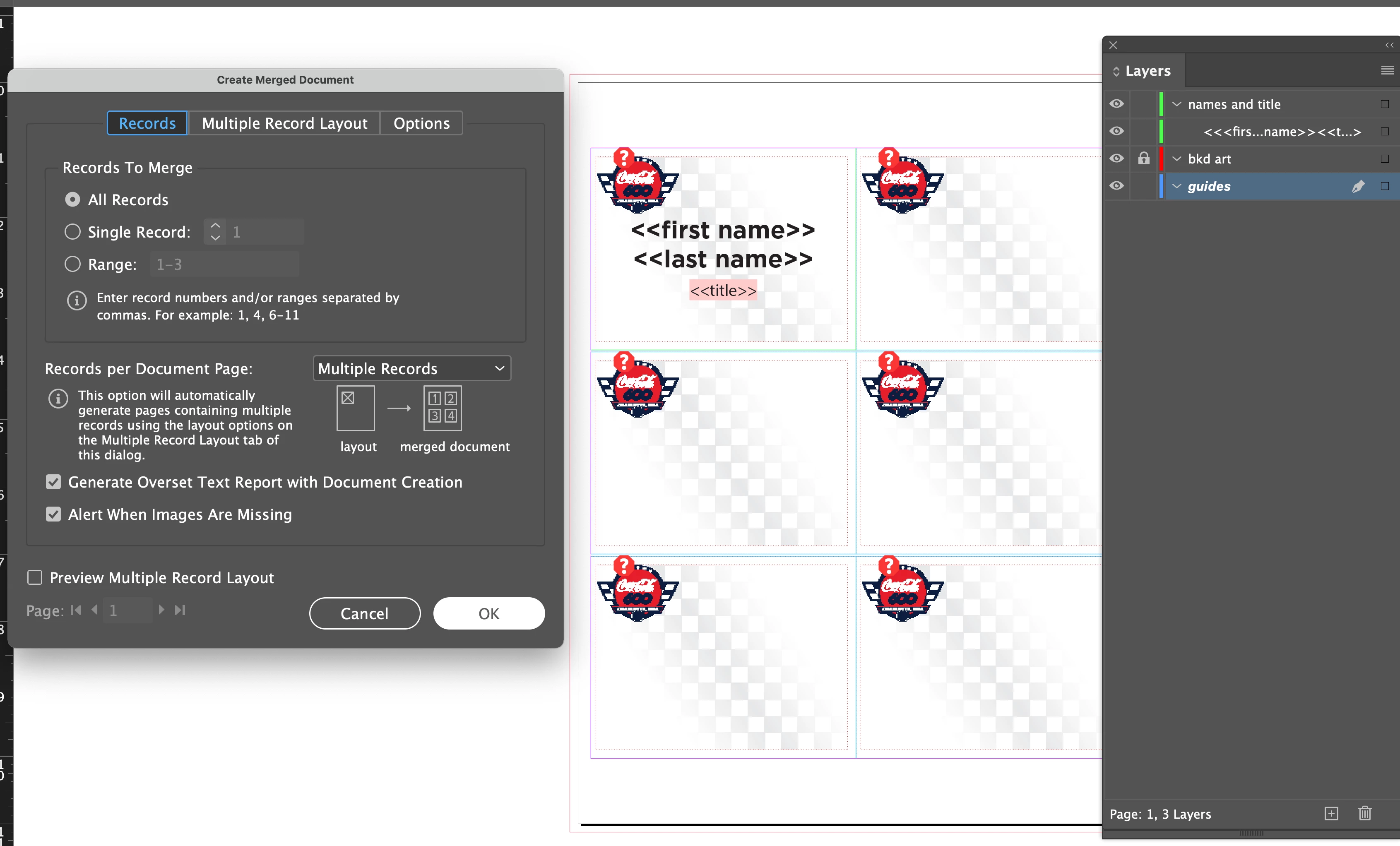This screenshot has width=1400, height=846.
Task: Open Records per Document Page dropdown
Action: [x=412, y=369]
